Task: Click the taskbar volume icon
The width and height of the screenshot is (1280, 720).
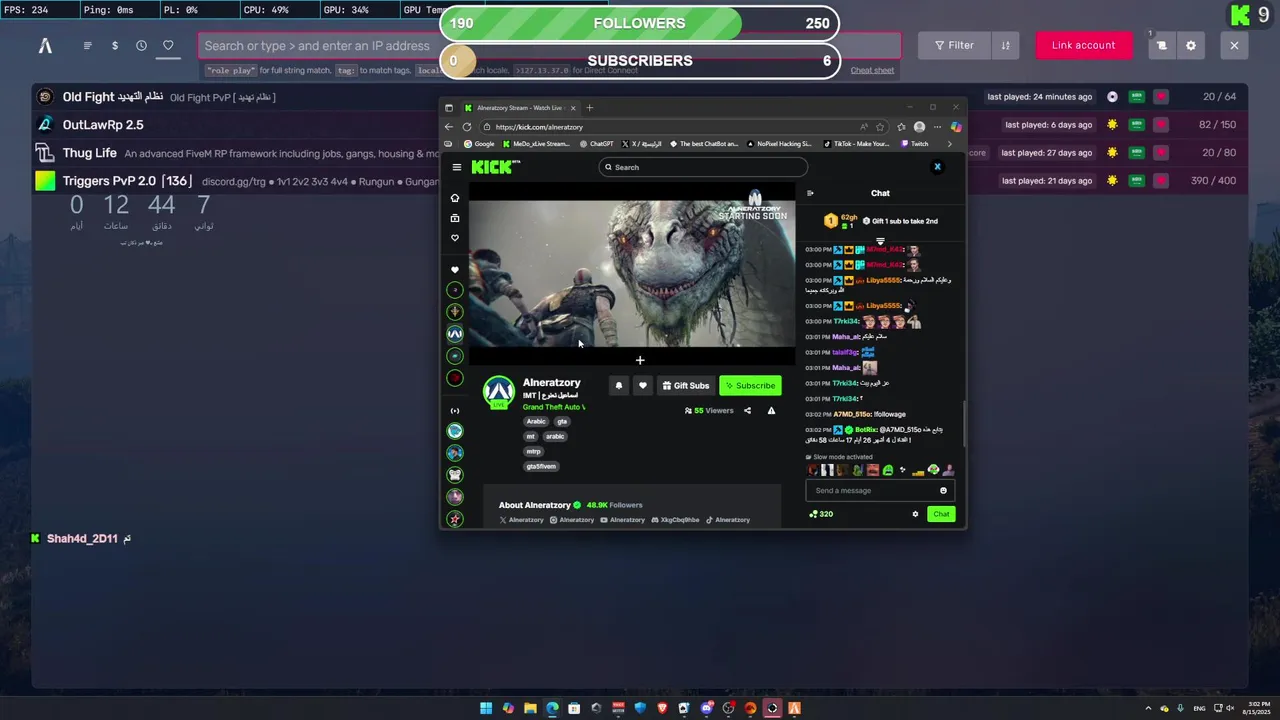Action: pyautogui.click(x=1229, y=708)
